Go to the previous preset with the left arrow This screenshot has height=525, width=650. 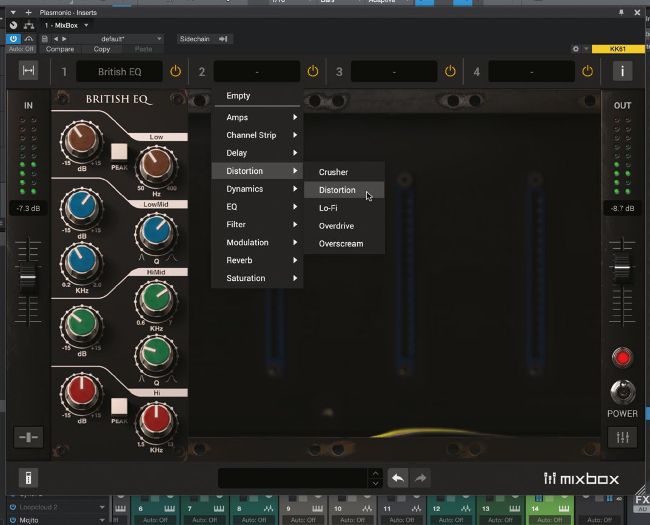[56, 39]
